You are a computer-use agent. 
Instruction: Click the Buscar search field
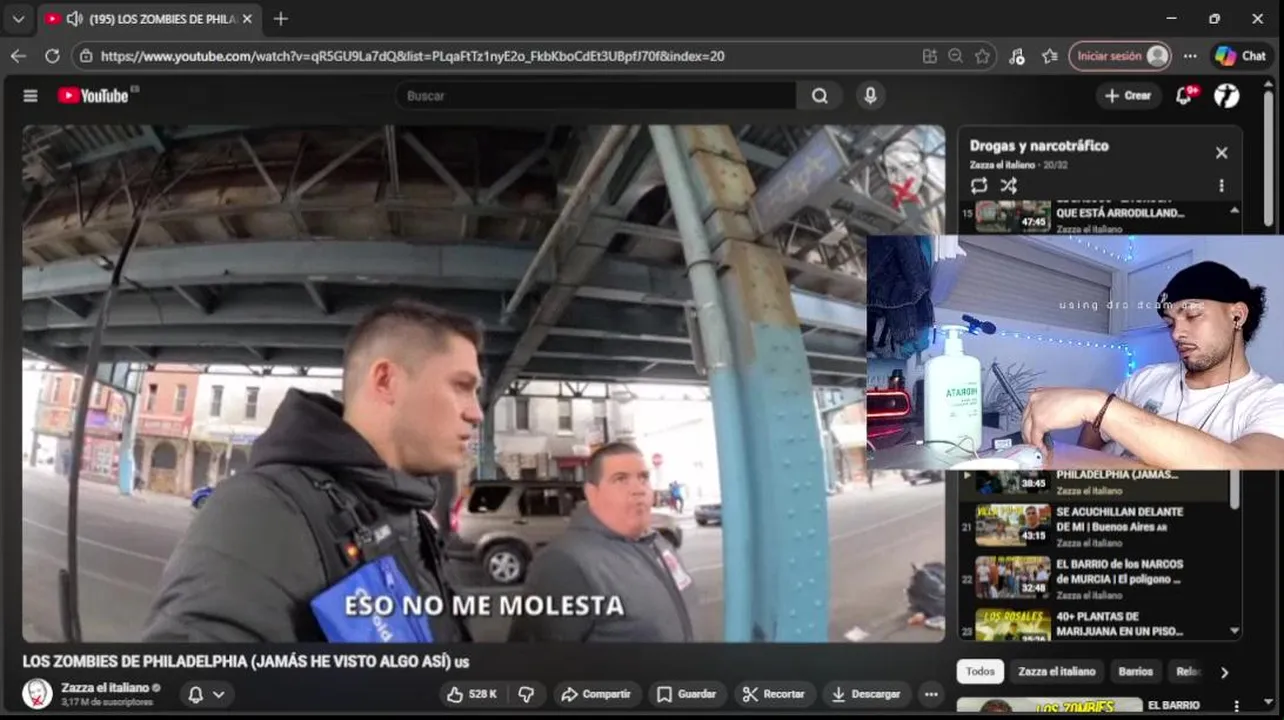point(596,96)
